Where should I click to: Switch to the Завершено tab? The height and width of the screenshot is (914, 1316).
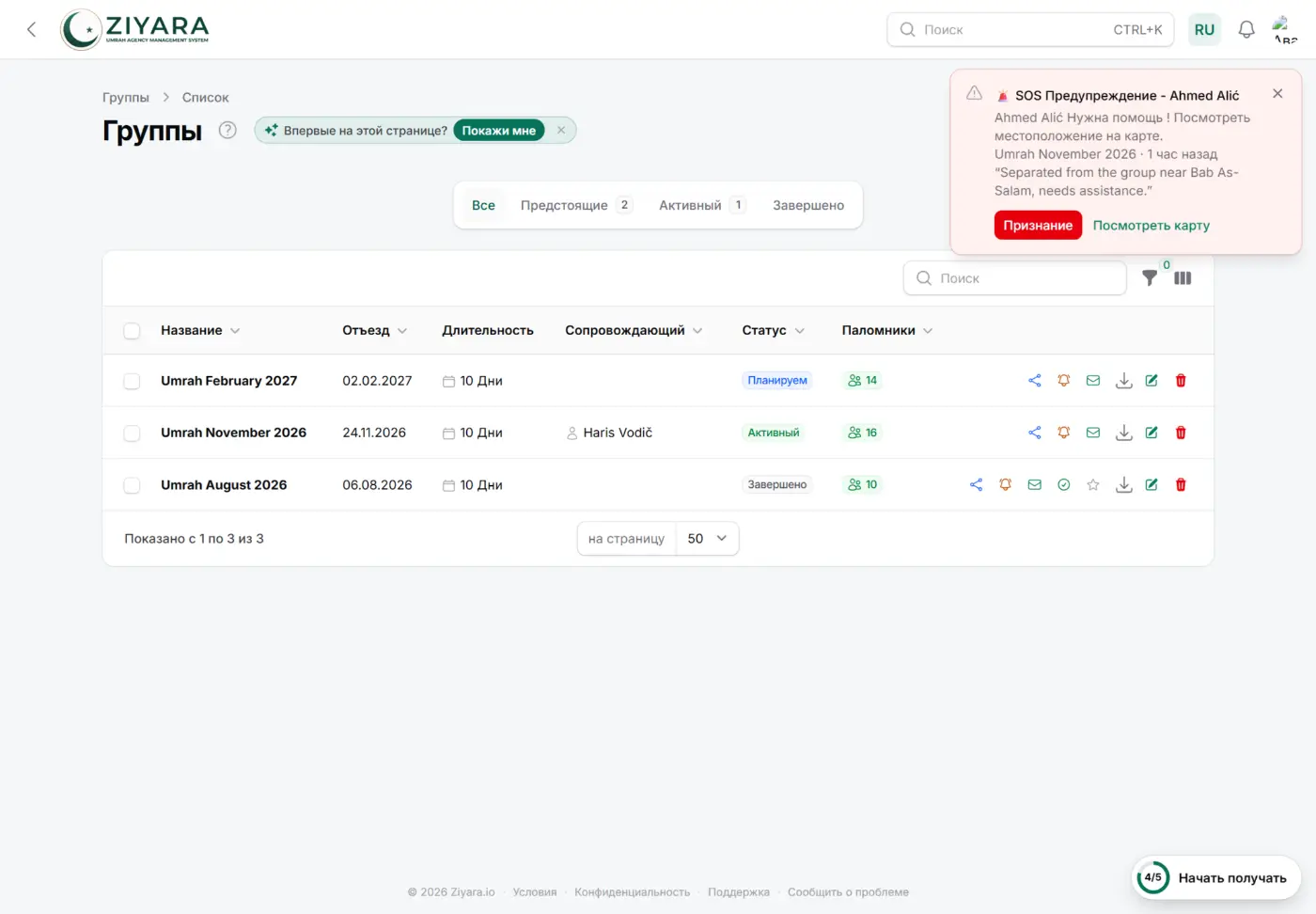pos(808,205)
